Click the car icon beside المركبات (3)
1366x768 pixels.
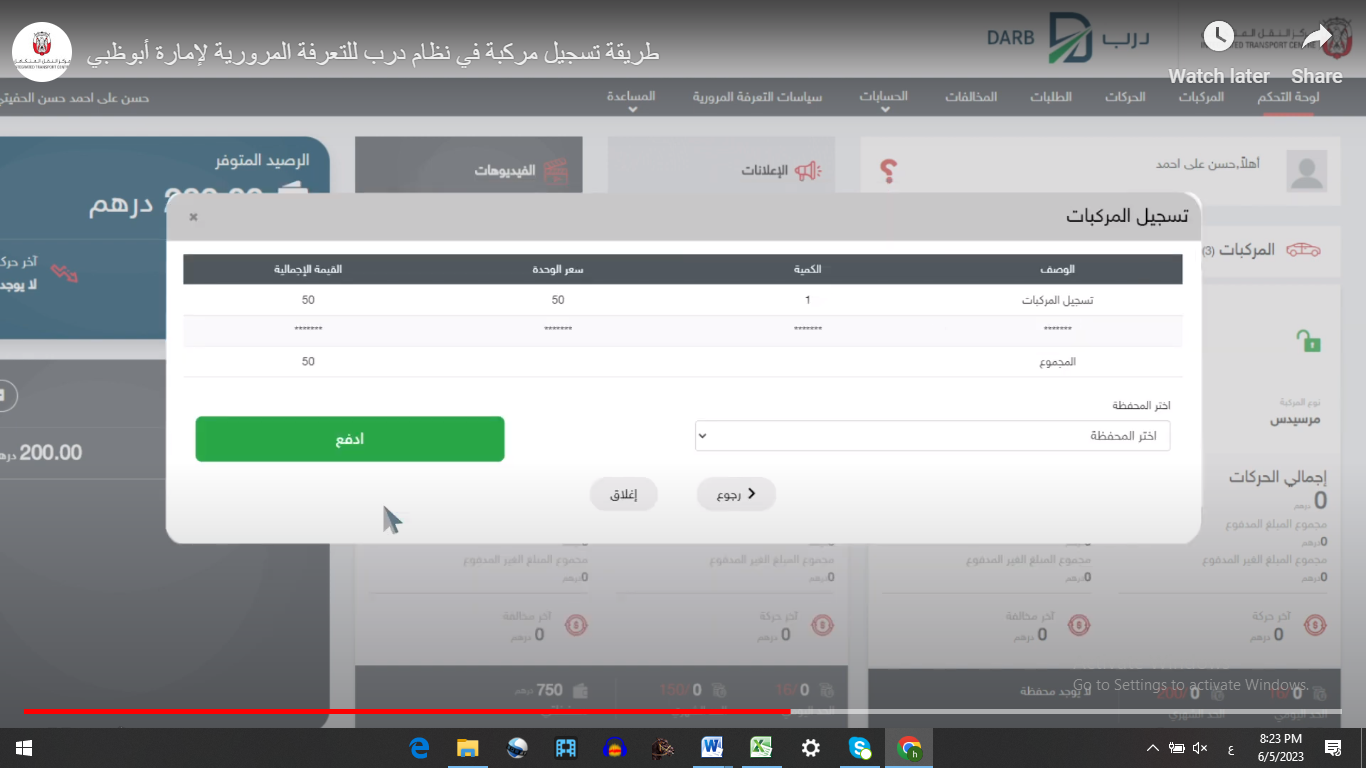click(1302, 249)
